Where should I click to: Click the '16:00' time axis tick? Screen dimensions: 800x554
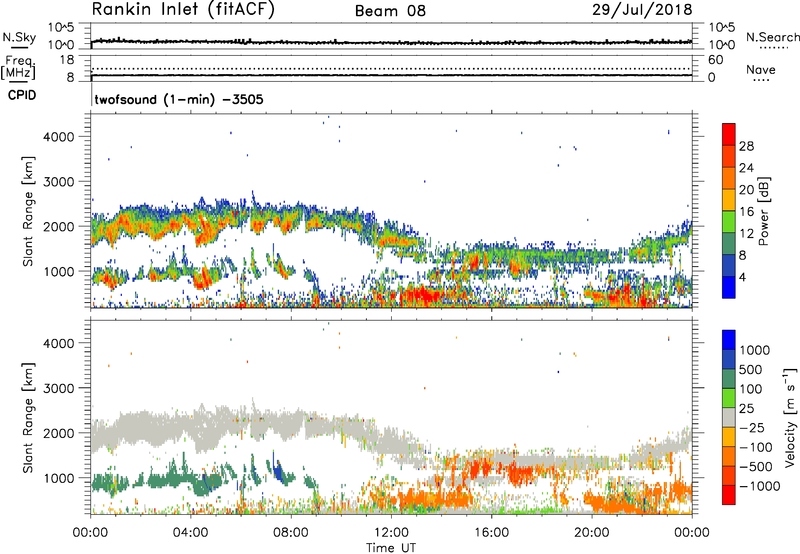tap(491, 533)
